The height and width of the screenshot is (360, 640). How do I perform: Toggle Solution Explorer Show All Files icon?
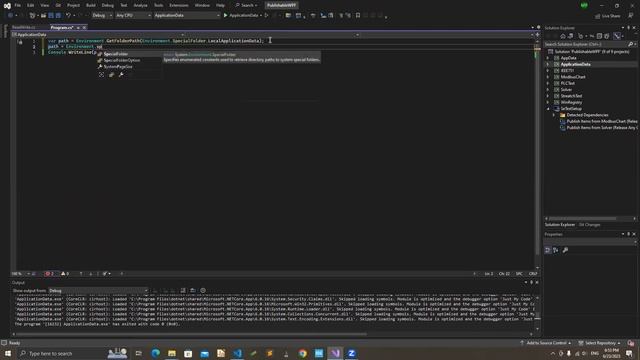[x=607, y=36]
